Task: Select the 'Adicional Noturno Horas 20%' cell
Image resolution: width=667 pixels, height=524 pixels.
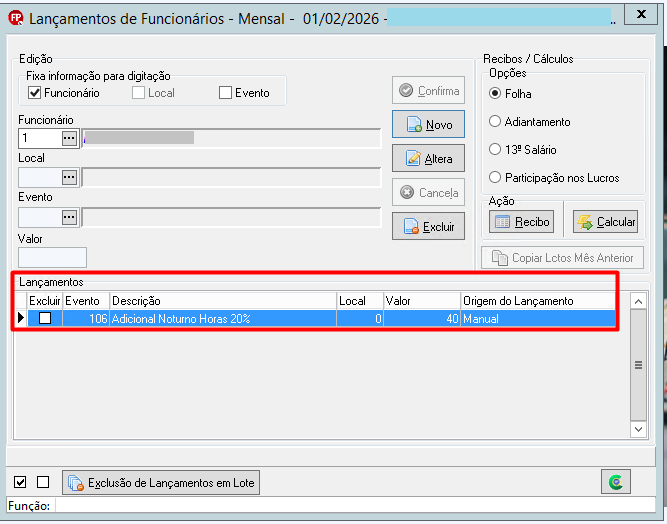Action: [x=223, y=319]
